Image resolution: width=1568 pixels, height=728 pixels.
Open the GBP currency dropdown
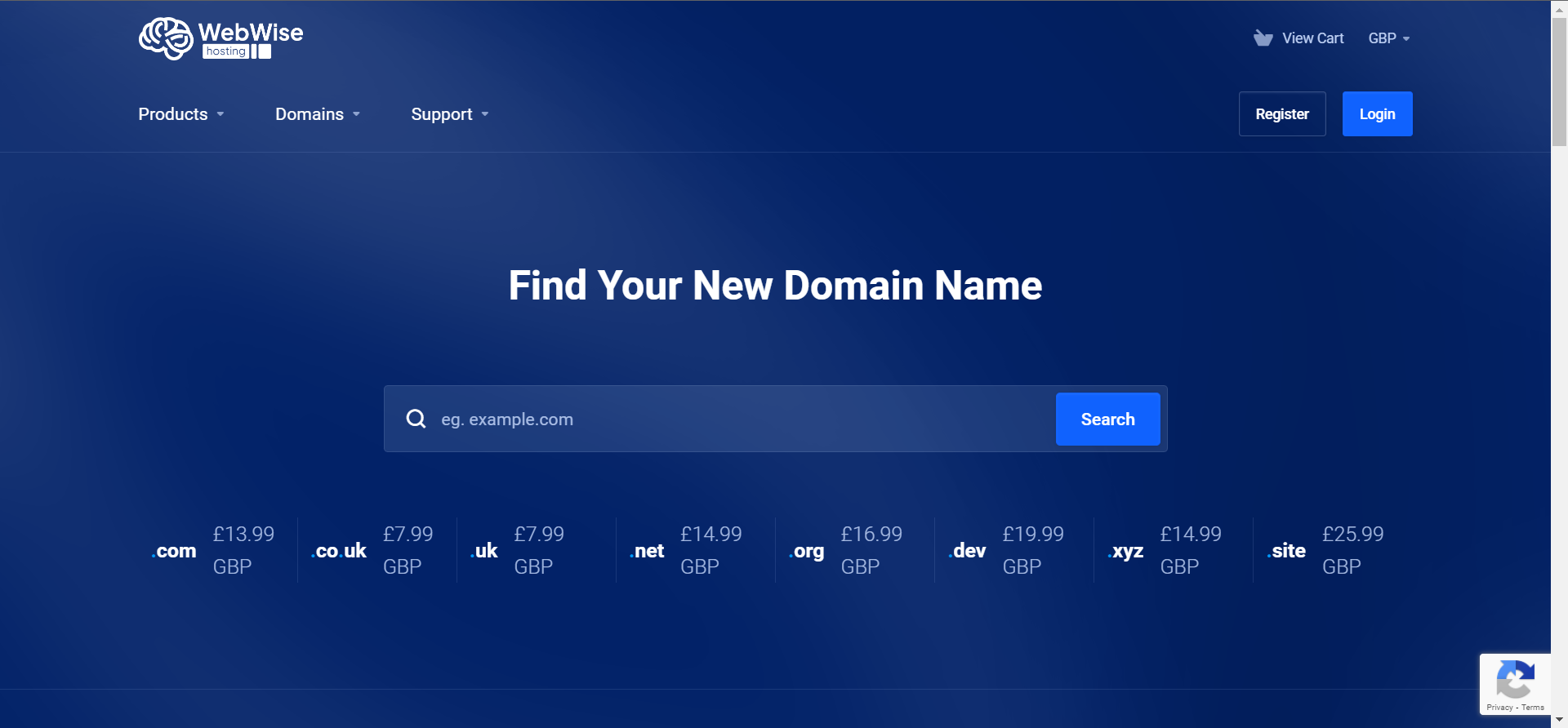pyautogui.click(x=1388, y=38)
